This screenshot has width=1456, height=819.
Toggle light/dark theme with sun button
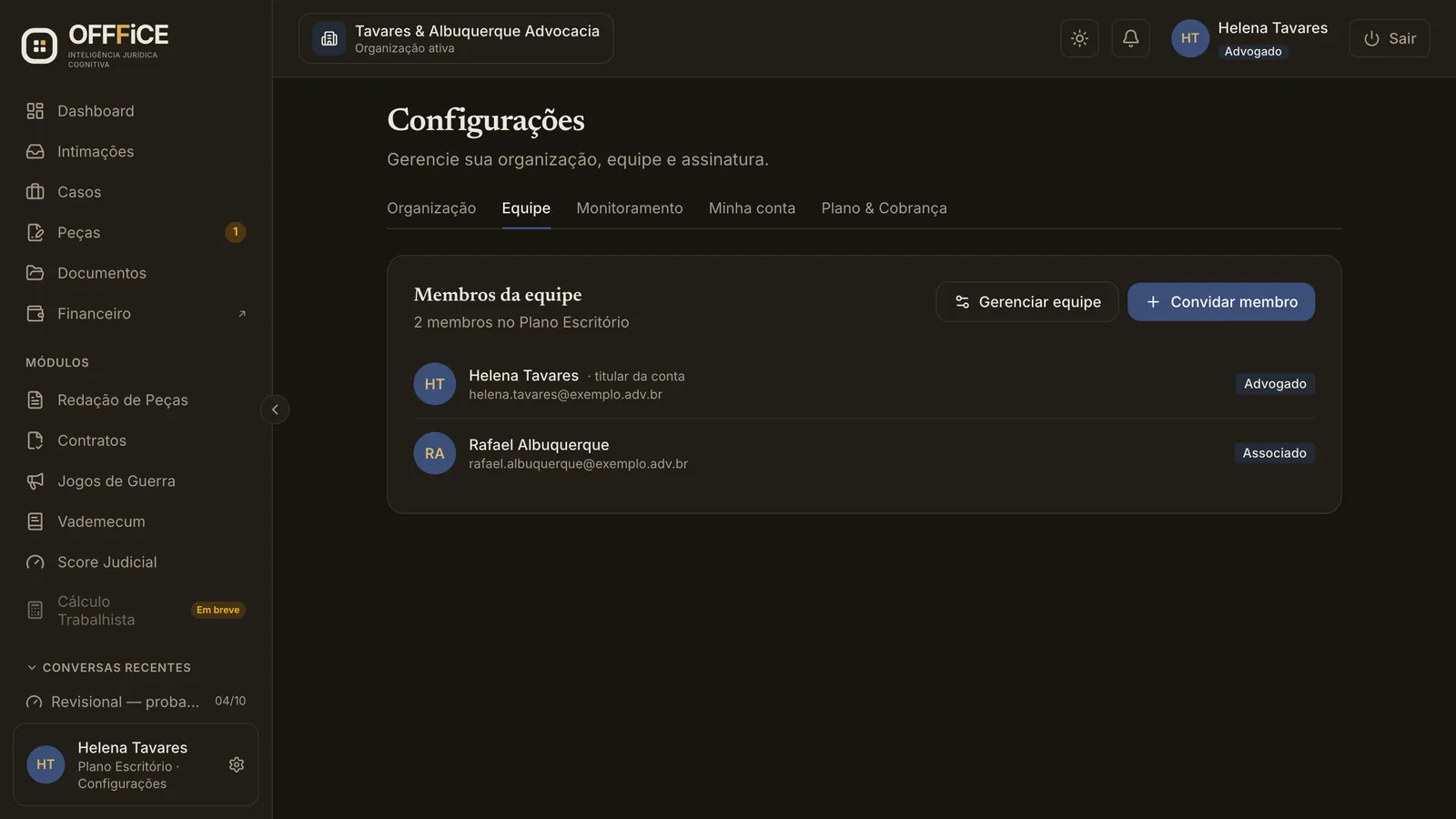tap(1079, 38)
